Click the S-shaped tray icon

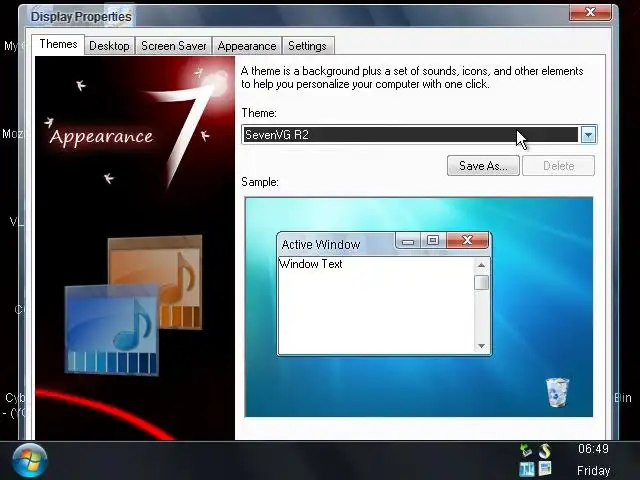(x=545, y=451)
